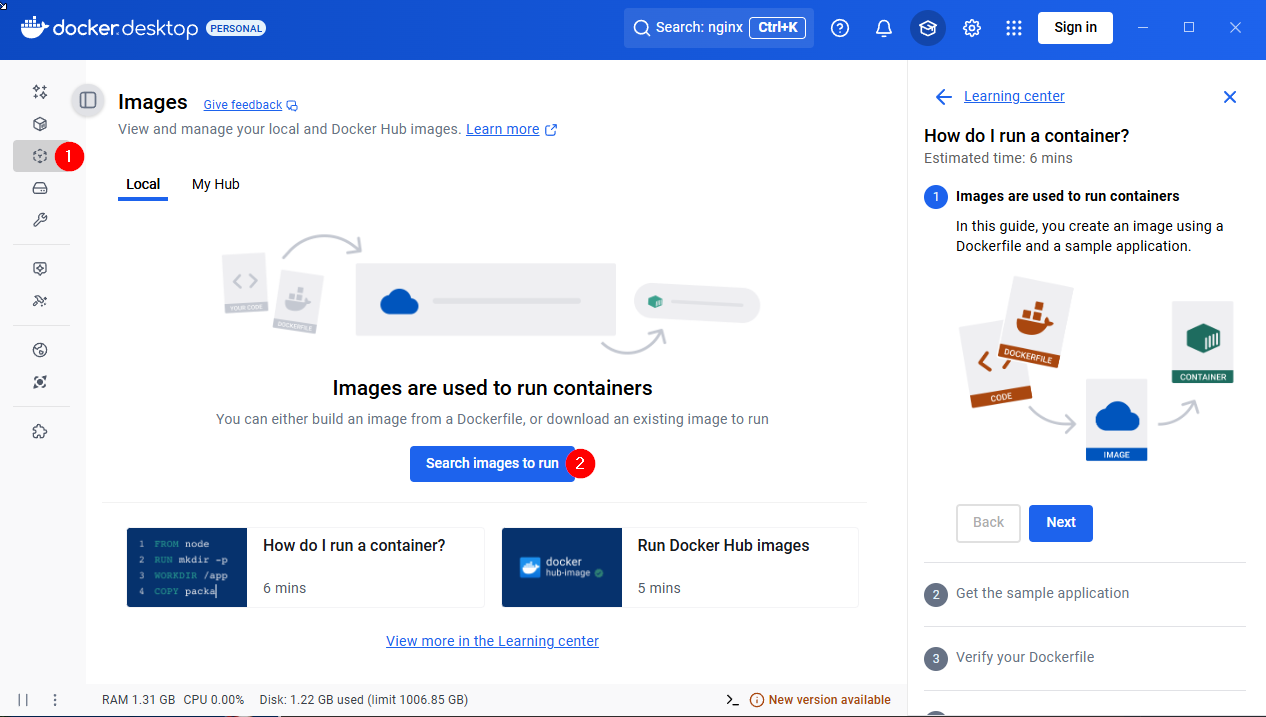
Task: Open the apps grid menu in header
Action: point(1014,28)
